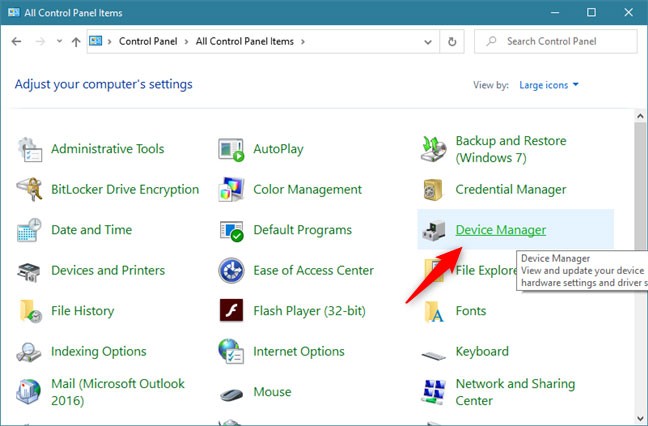Open the Credential Manager icon

(435, 190)
